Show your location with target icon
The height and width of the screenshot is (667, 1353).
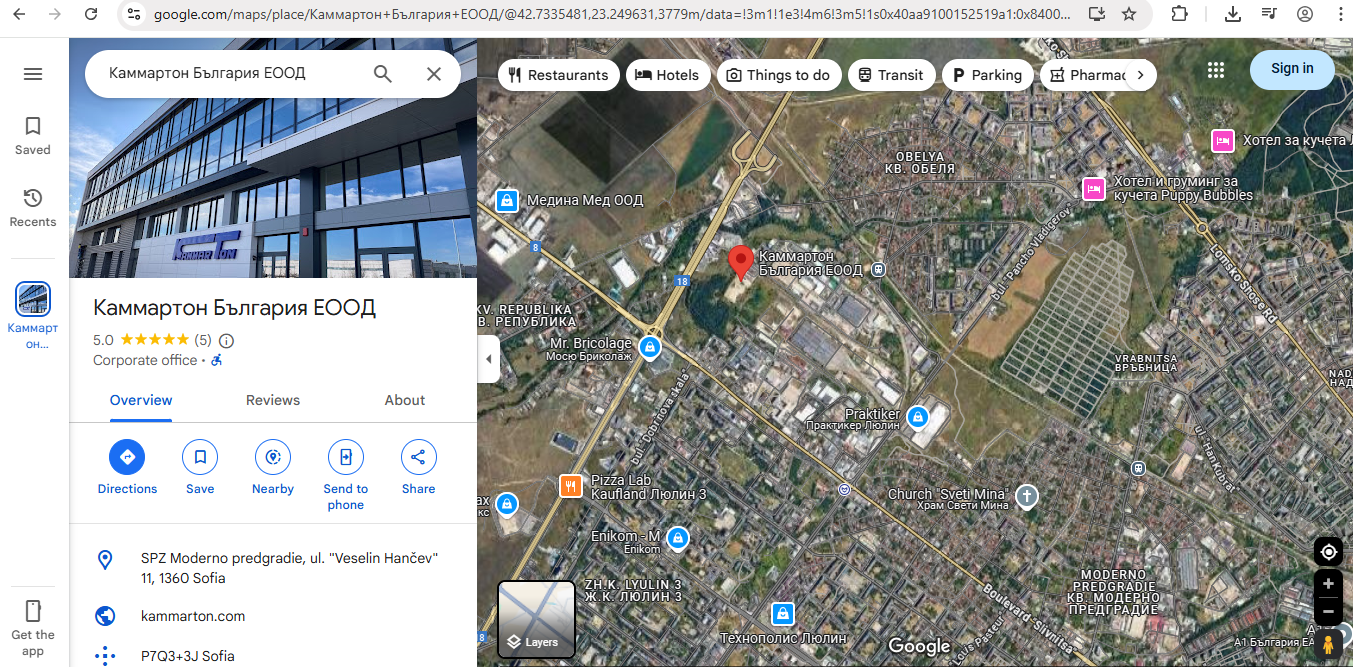pyautogui.click(x=1328, y=552)
